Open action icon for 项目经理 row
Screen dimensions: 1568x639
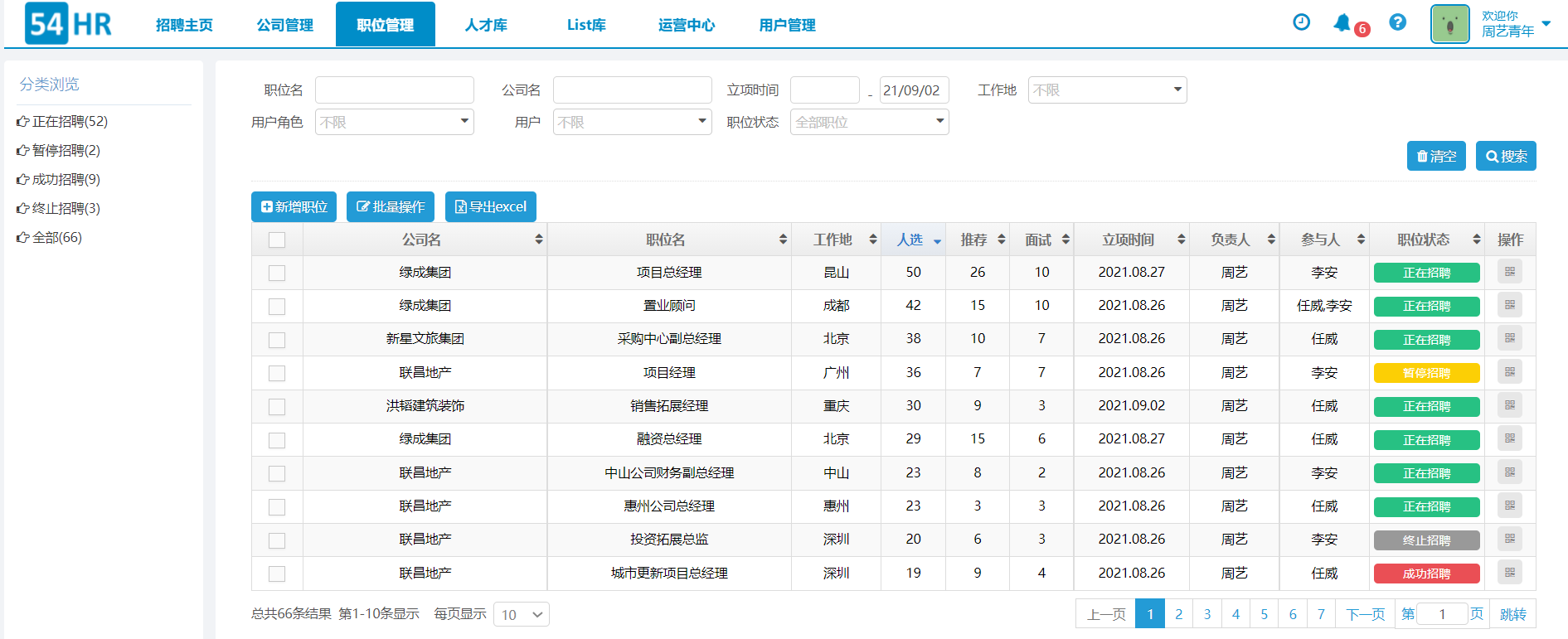pos(1510,372)
